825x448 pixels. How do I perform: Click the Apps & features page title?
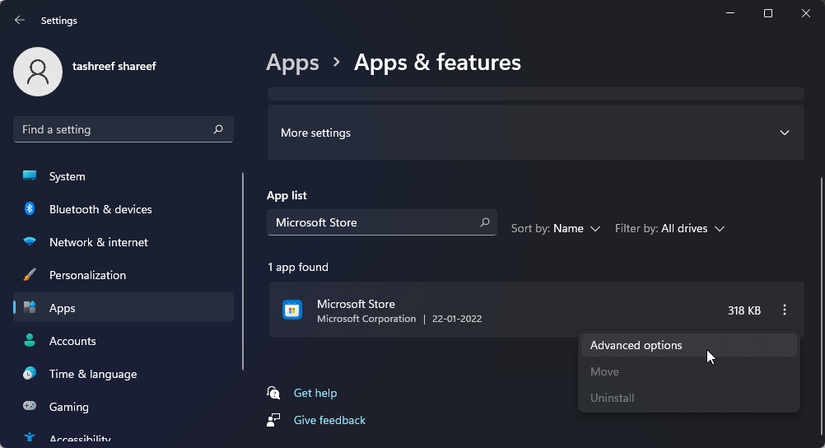437,63
